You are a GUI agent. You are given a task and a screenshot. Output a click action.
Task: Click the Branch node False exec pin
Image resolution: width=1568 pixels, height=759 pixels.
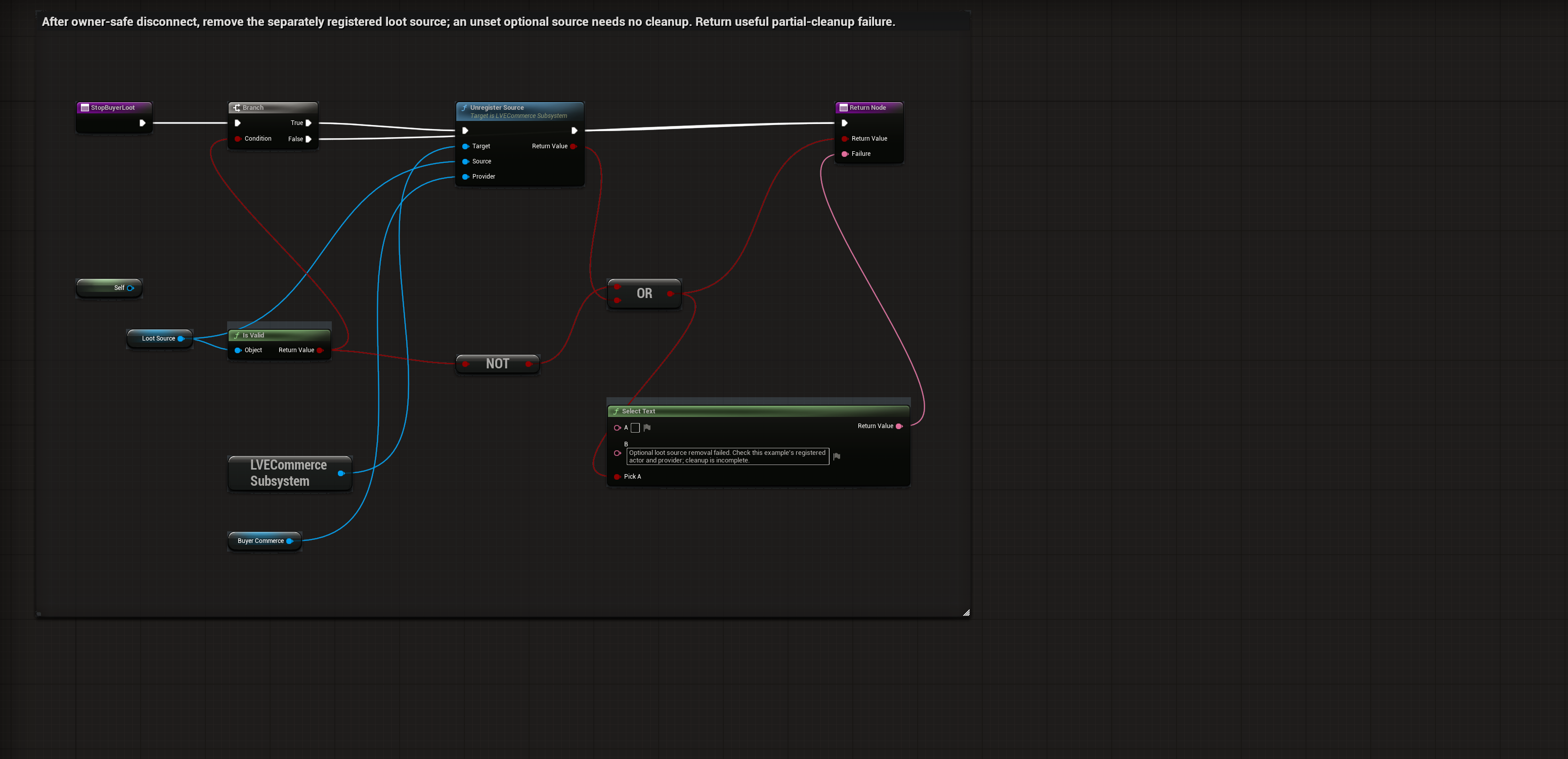click(x=308, y=139)
